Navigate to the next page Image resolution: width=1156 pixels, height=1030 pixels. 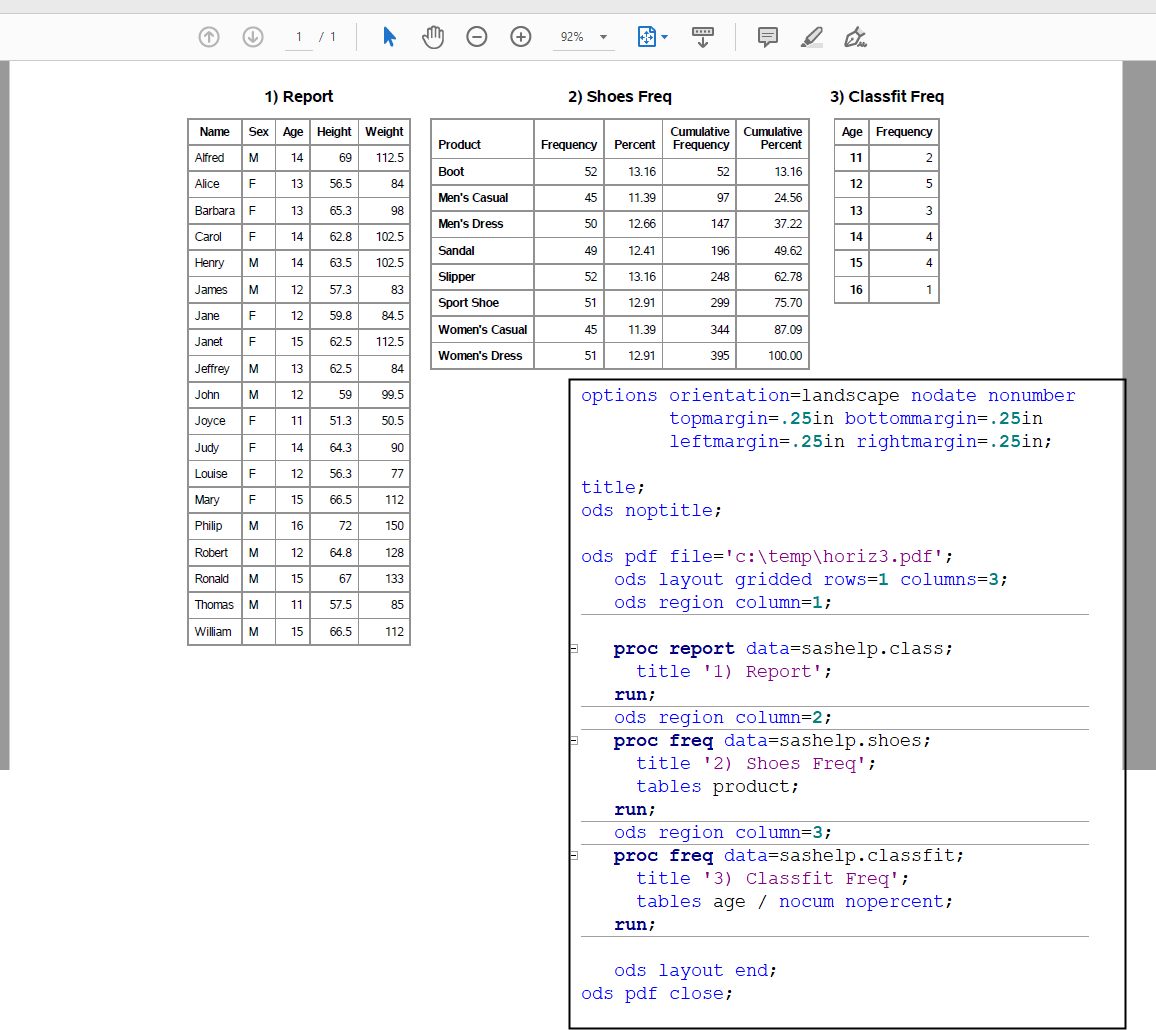point(252,36)
